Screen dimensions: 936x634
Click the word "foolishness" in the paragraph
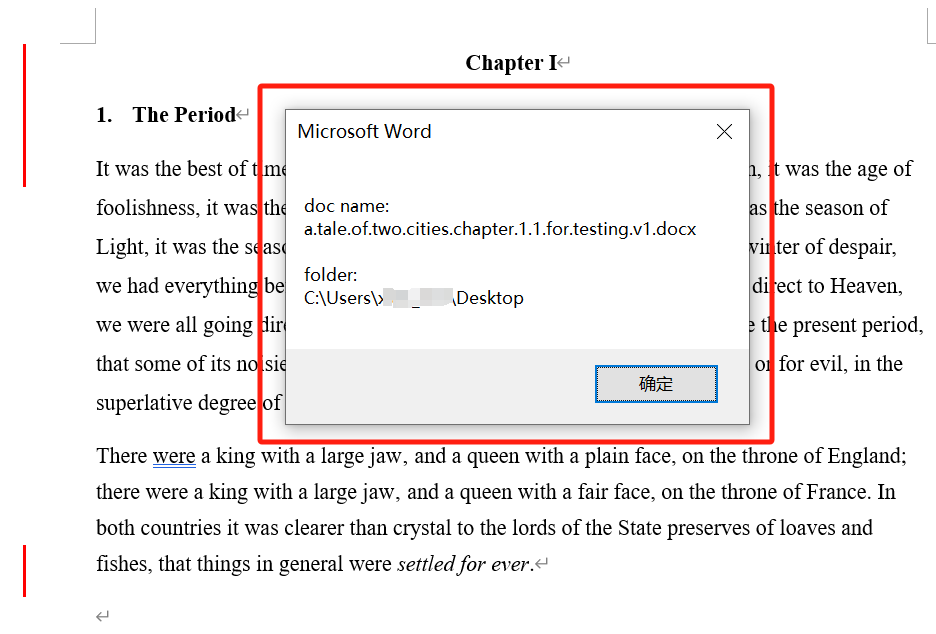(x=146, y=208)
